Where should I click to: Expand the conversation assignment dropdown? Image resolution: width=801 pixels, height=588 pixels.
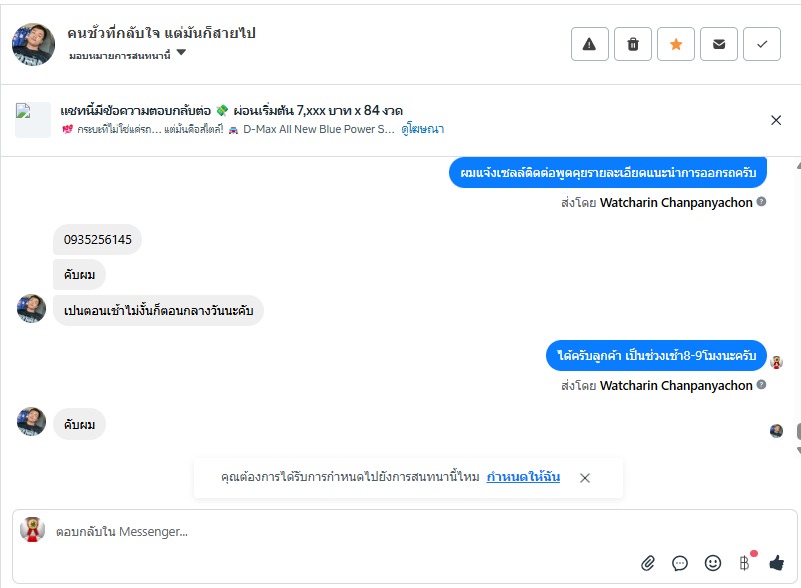click(x=181, y=53)
